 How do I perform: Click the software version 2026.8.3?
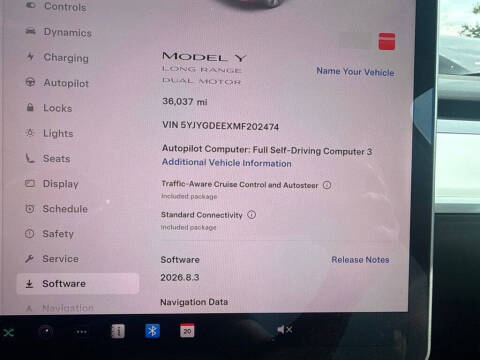pyautogui.click(x=180, y=277)
